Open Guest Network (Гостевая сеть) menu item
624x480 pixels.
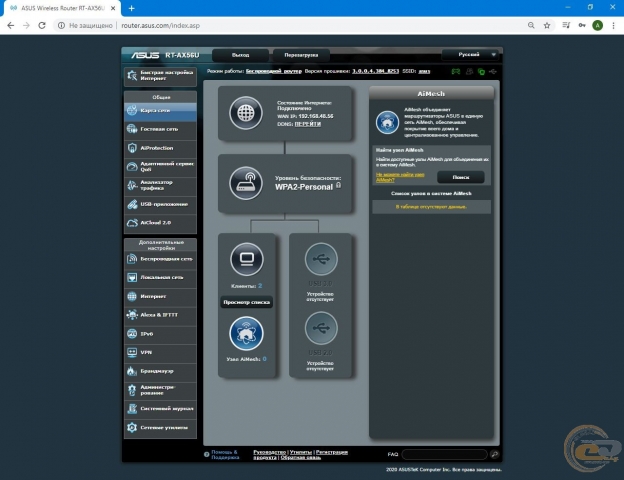pos(160,129)
